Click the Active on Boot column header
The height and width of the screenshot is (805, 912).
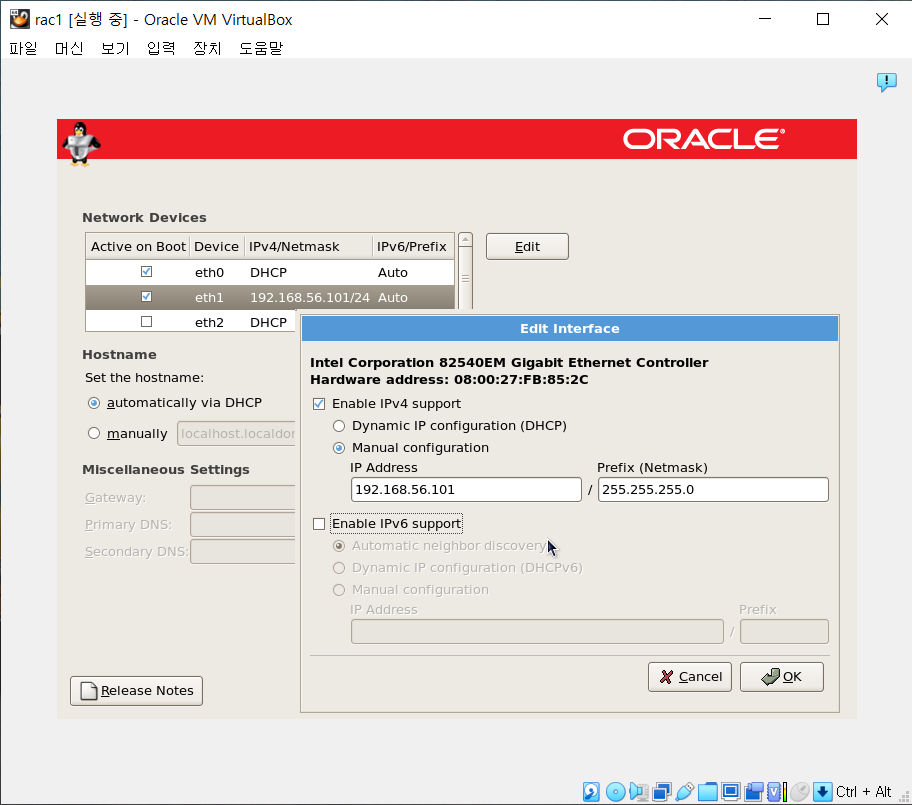point(138,247)
